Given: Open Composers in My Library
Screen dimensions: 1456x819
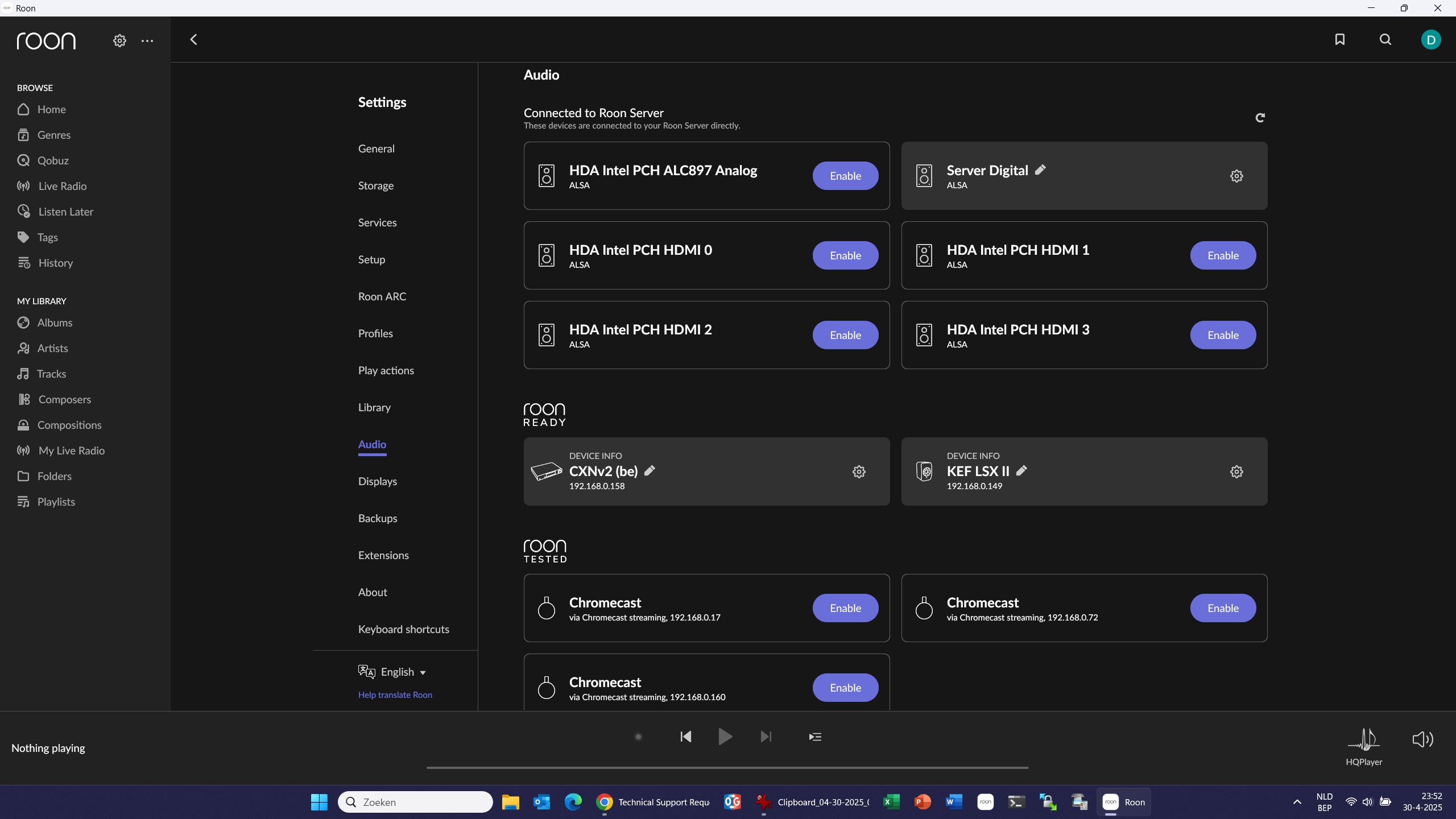Looking at the screenshot, I should 54,399.
